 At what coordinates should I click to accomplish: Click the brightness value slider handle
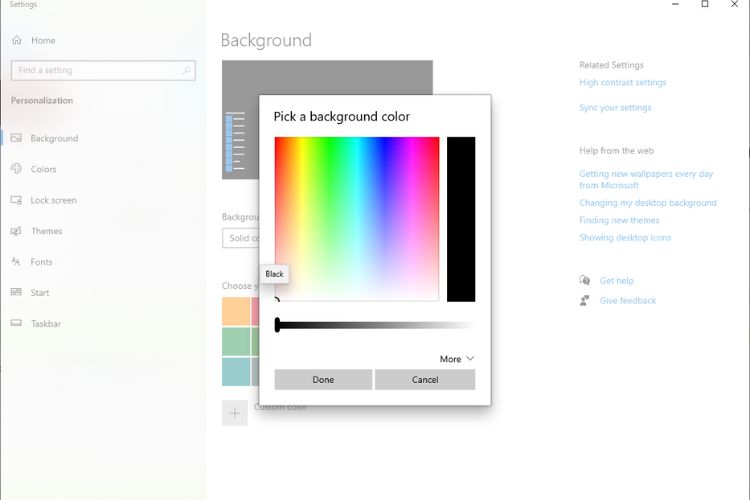click(x=277, y=325)
